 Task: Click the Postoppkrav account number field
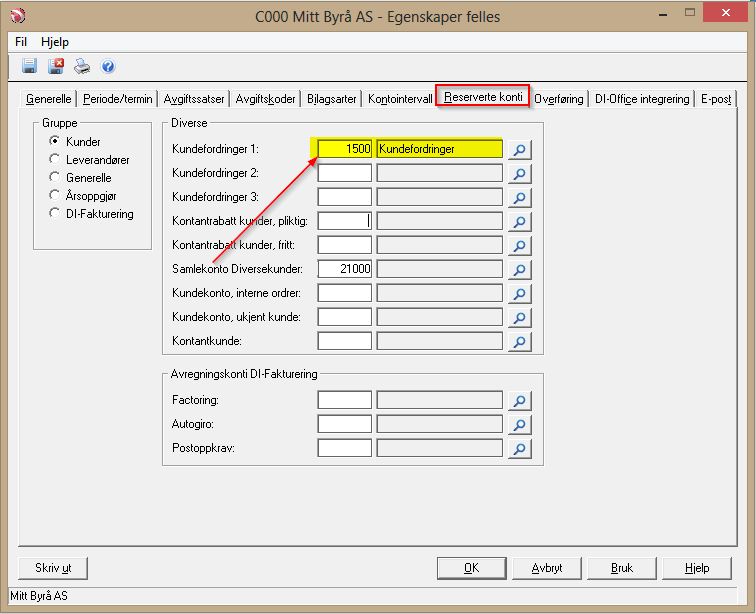point(345,448)
